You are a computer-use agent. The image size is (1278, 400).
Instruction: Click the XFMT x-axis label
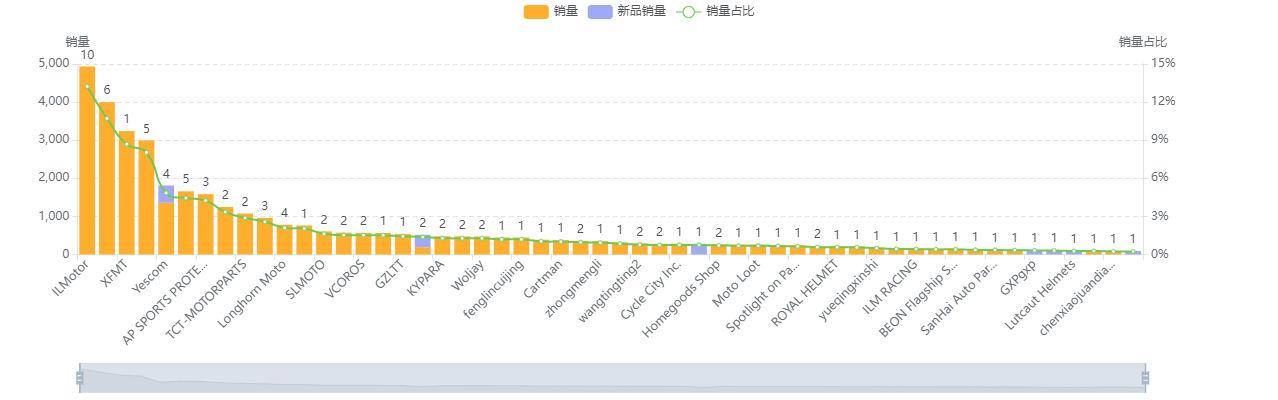[113, 273]
